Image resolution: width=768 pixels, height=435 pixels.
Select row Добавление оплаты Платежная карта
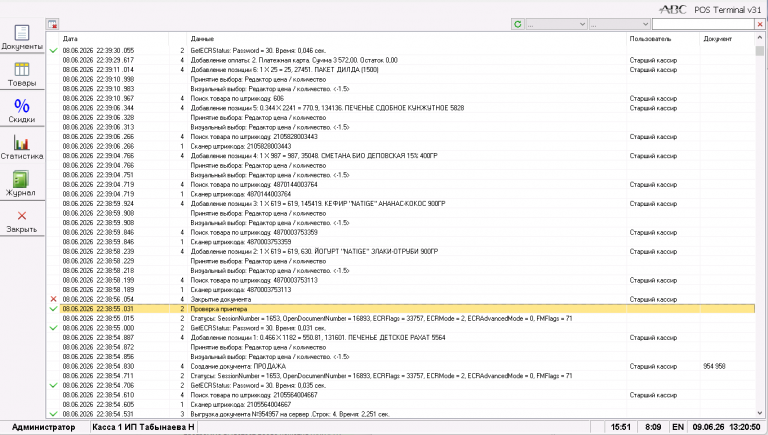pos(401,60)
